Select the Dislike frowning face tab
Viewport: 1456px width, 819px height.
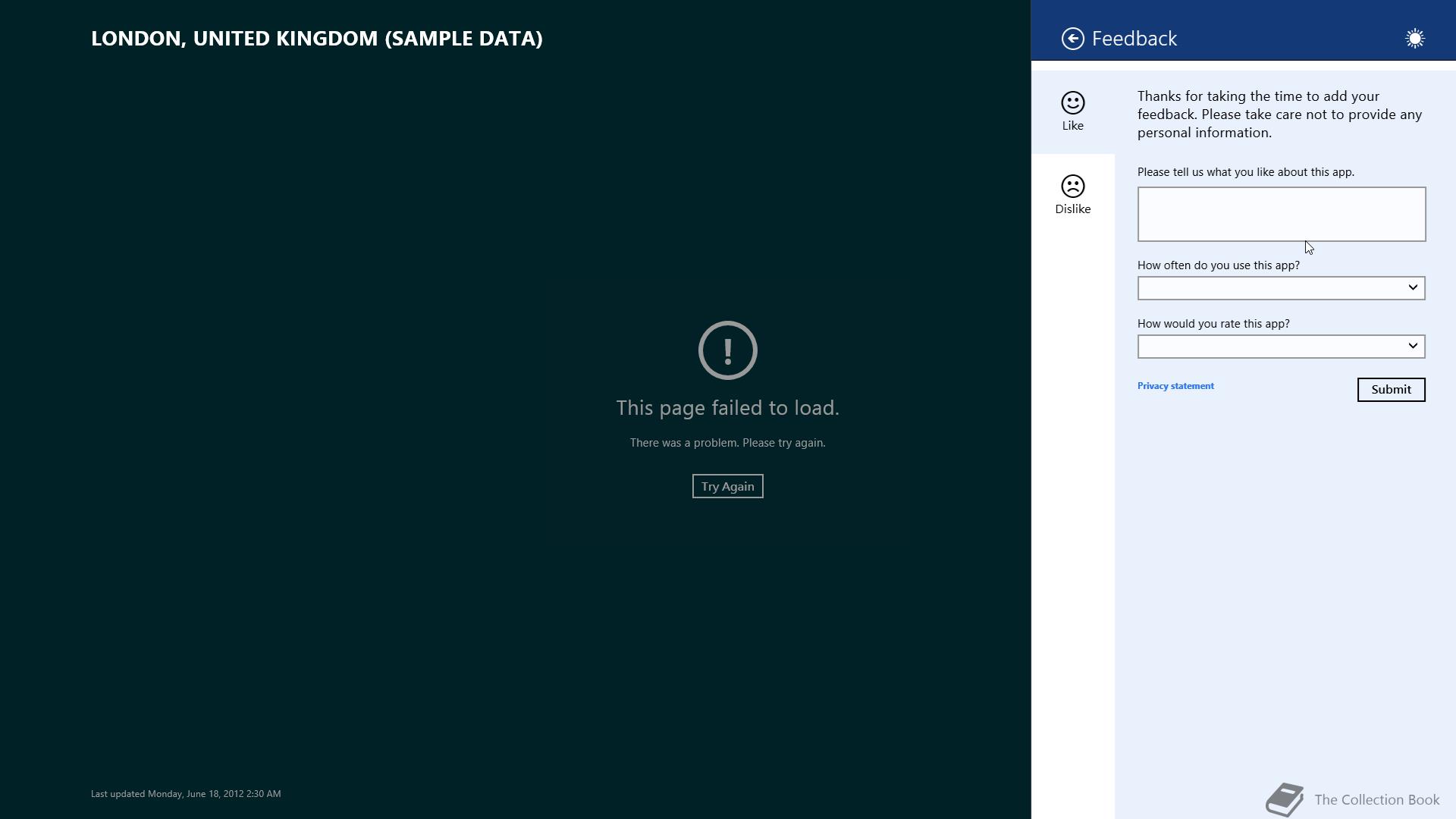point(1072,196)
